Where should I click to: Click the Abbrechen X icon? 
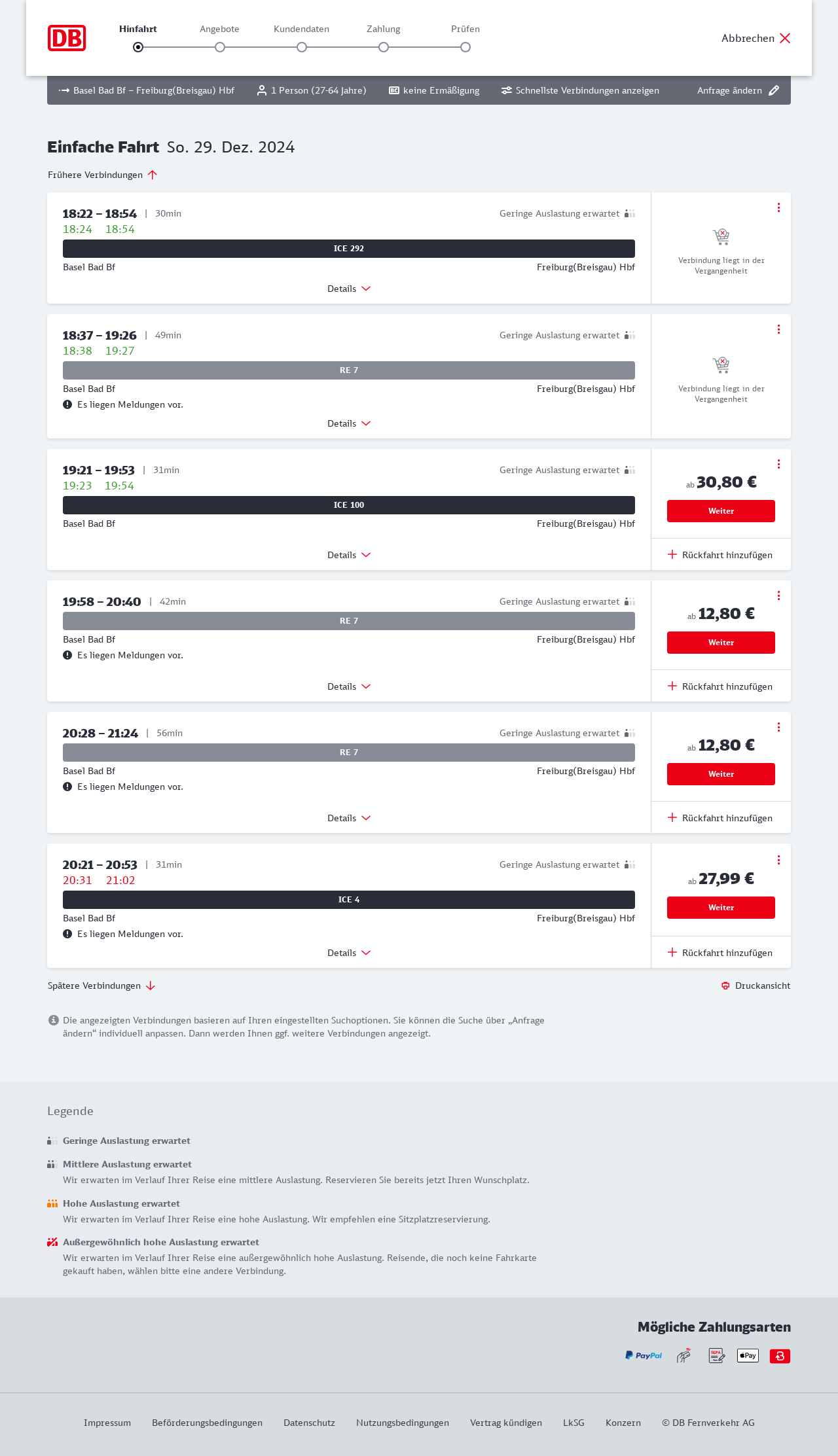(785, 38)
